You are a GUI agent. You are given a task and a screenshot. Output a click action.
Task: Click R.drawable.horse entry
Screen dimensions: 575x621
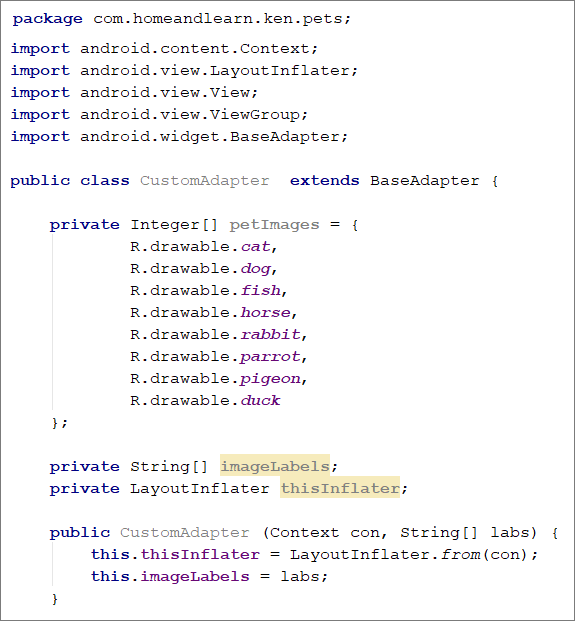[x=213, y=313]
